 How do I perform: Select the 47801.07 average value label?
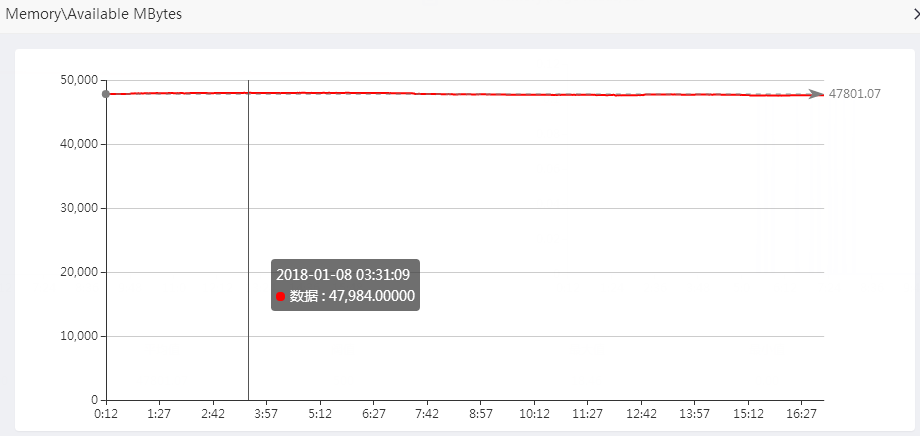[x=854, y=94]
